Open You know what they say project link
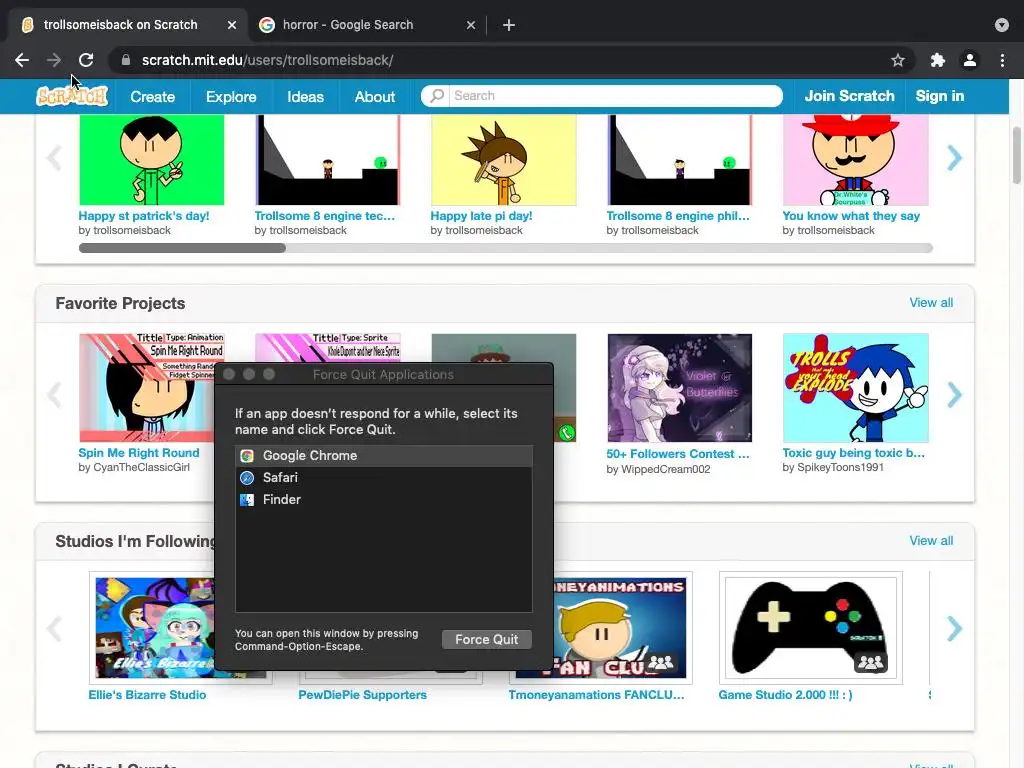 pos(851,216)
